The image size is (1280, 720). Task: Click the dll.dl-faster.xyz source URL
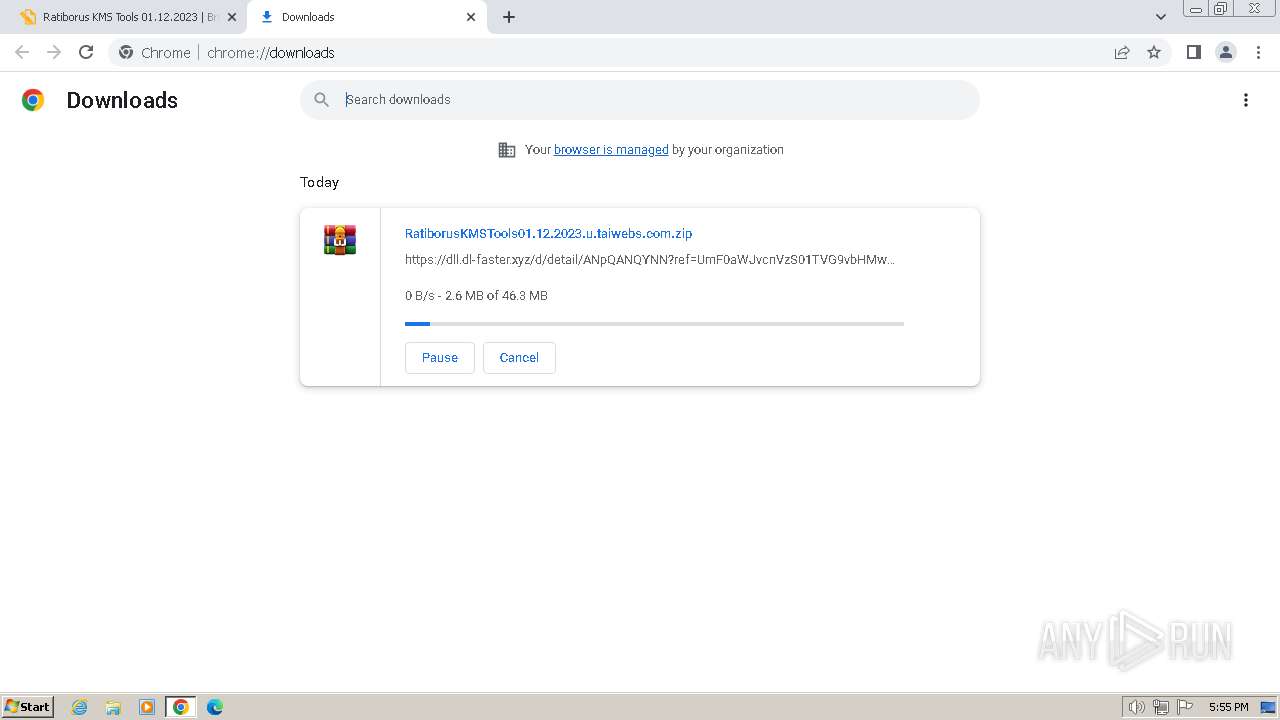tap(650, 260)
